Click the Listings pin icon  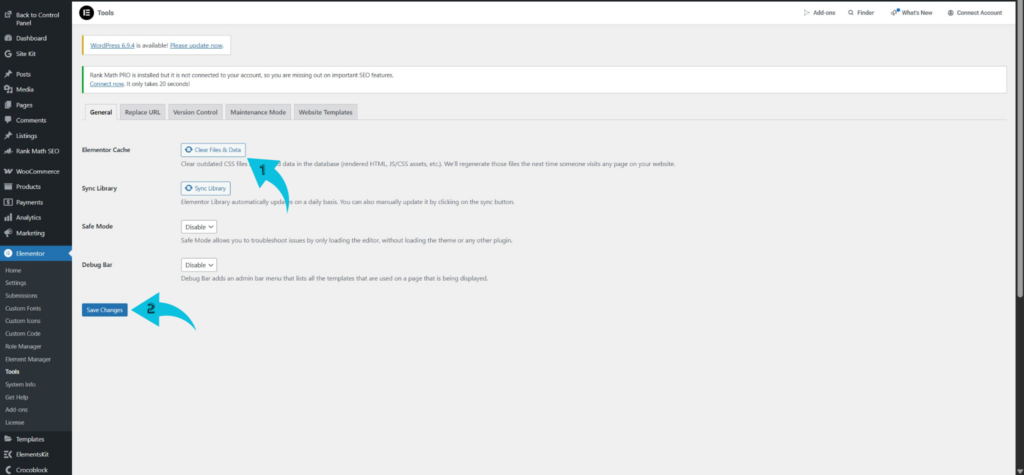(x=8, y=136)
